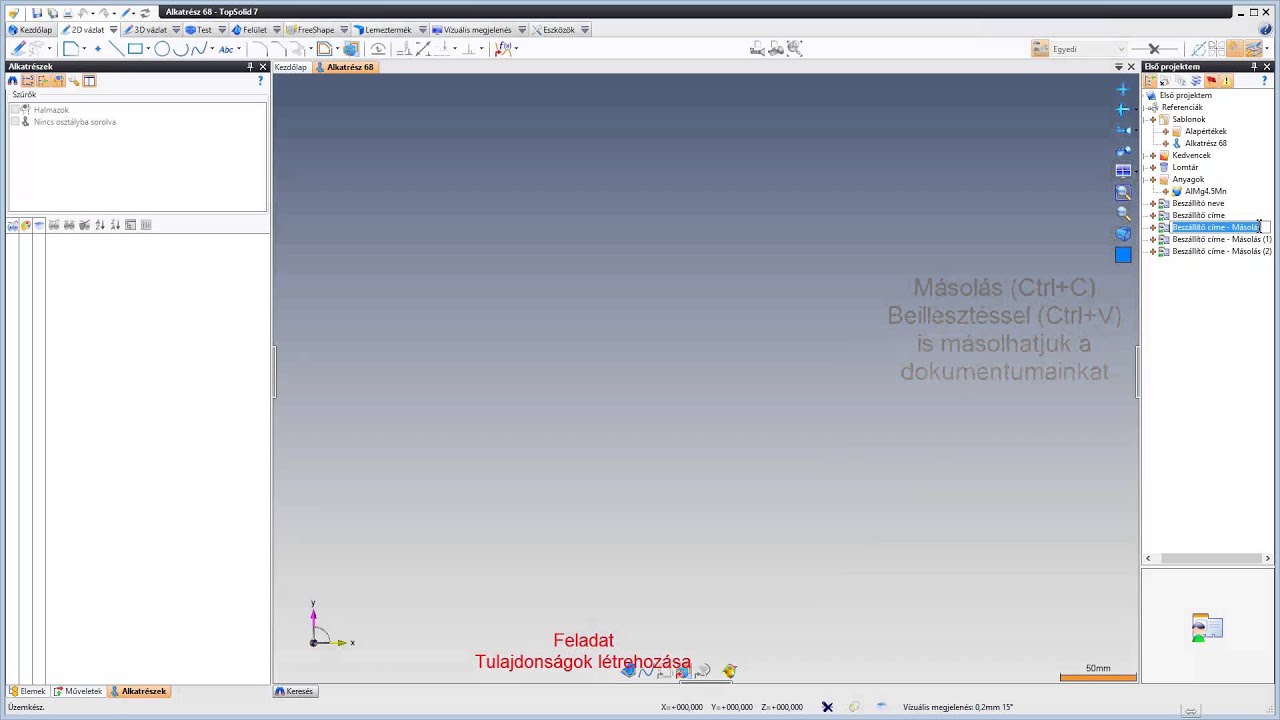
Task: Click the blue 3D cube view icon
Action: [x=1123, y=234]
